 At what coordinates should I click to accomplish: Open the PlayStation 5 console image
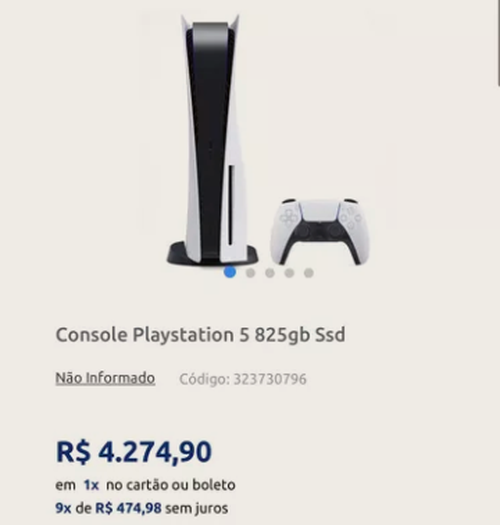tap(213, 141)
